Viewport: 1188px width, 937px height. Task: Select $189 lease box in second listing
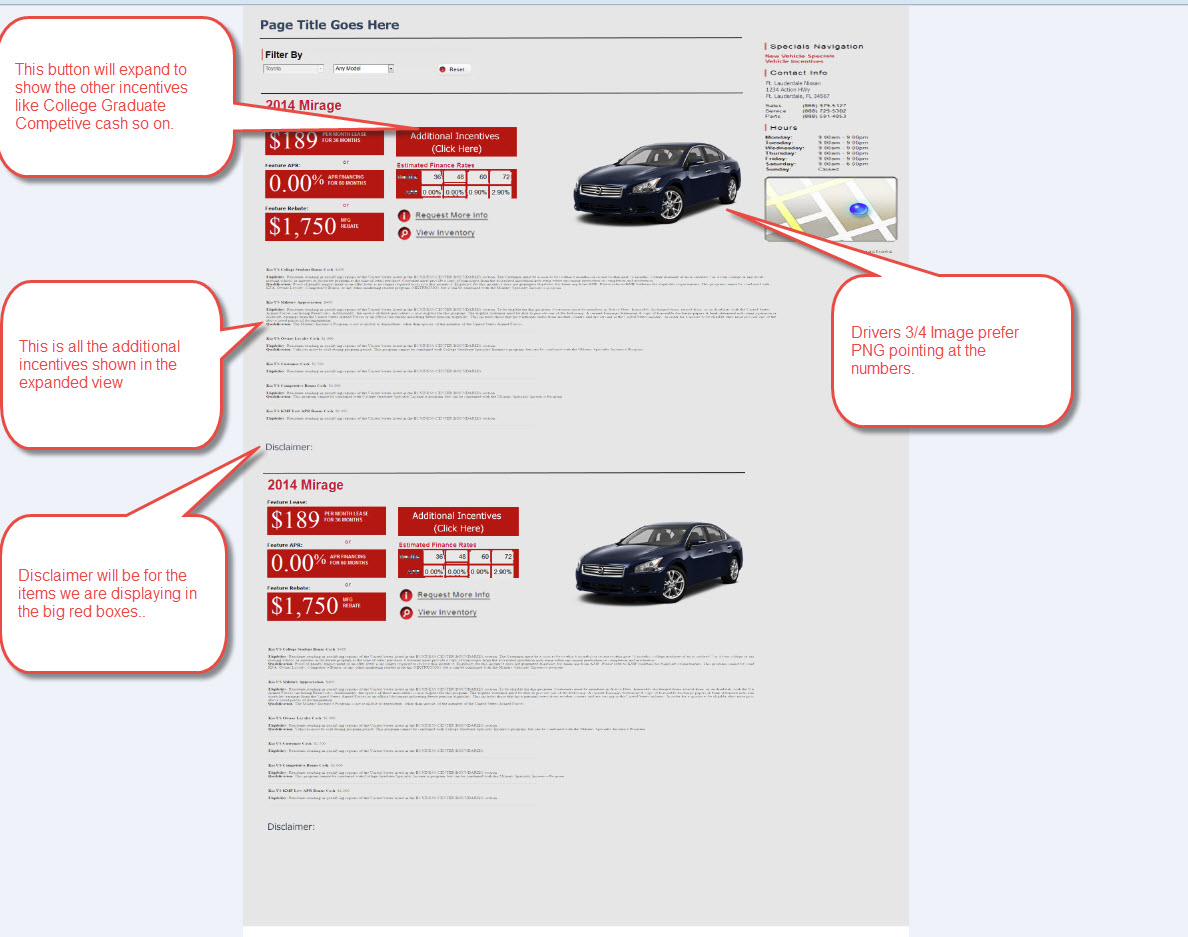click(327, 520)
